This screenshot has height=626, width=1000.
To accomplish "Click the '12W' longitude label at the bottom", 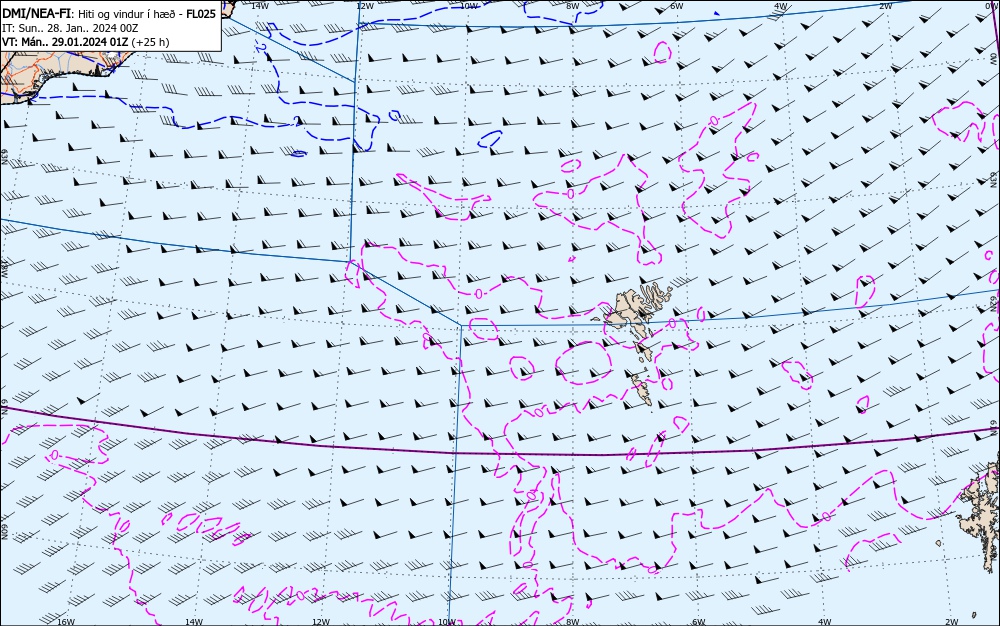I will [x=321, y=622].
